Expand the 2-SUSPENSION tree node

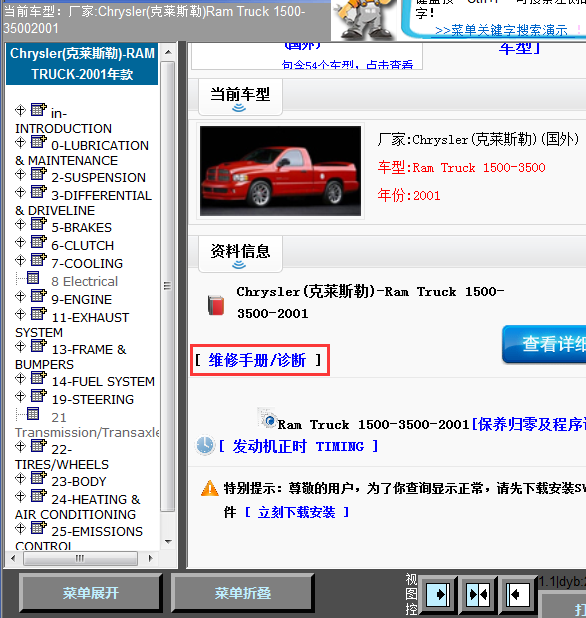pyautogui.click(x=20, y=174)
